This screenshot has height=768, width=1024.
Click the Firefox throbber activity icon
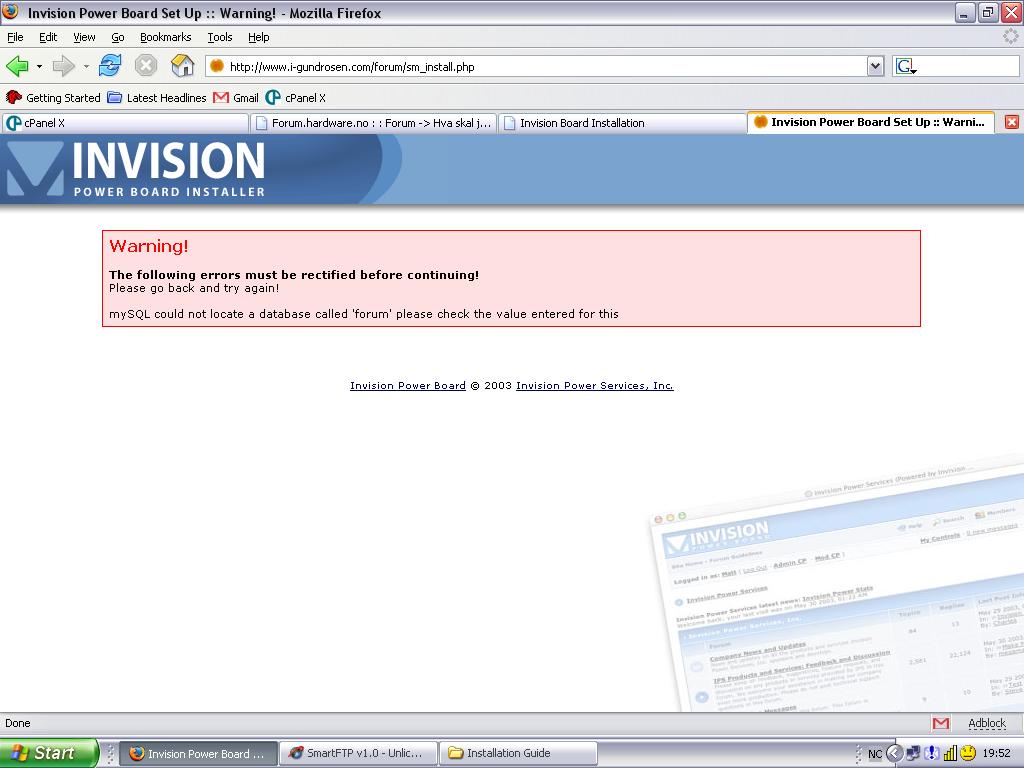(x=1010, y=37)
